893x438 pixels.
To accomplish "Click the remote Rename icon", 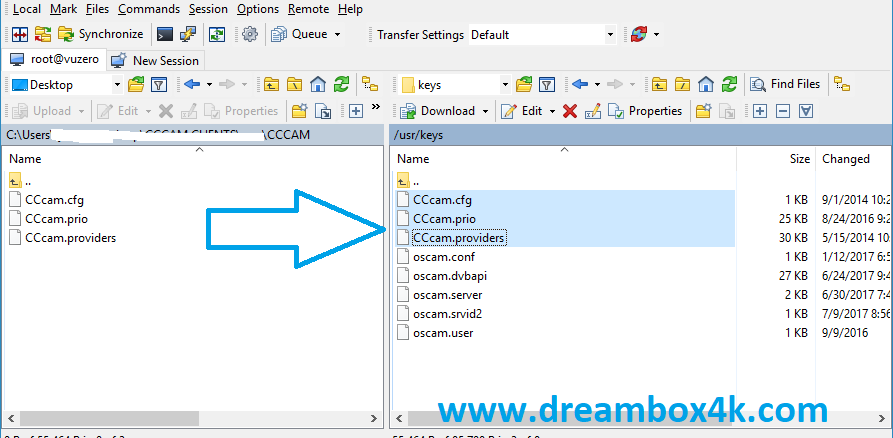I will (592, 111).
